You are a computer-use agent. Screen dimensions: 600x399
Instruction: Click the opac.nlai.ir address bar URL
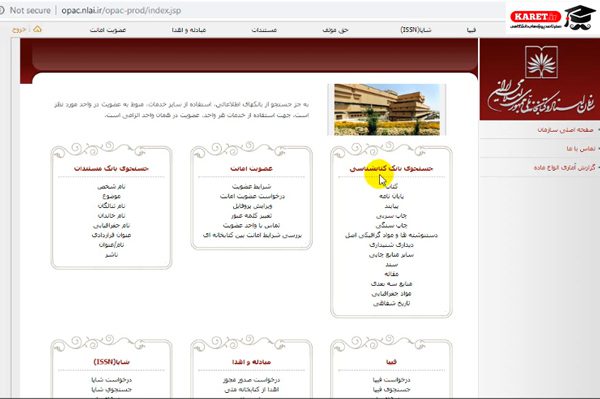(121, 10)
